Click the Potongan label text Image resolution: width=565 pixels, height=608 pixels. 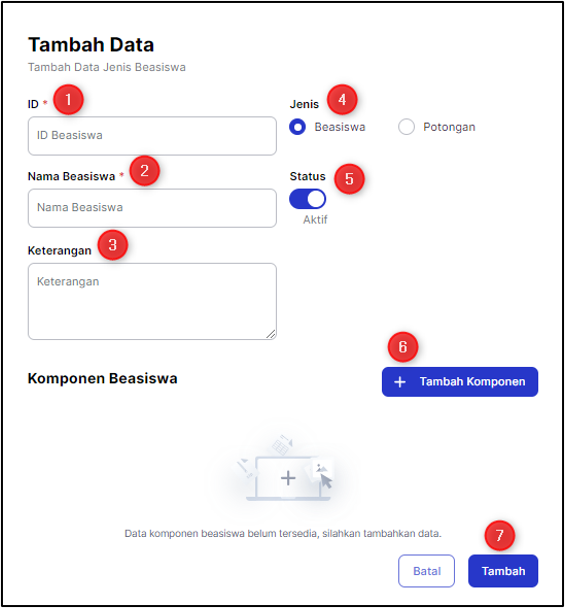pos(449,127)
